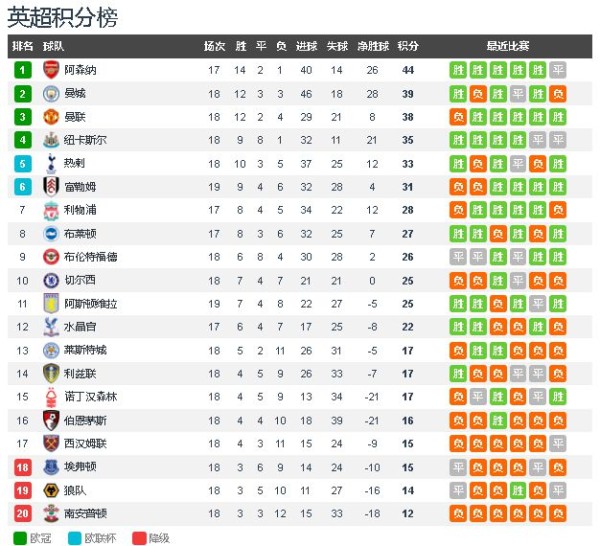Image resolution: width=600 pixels, height=546 pixels.
Task: Open the 布伦特福德 team name
Action: click(x=91, y=257)
